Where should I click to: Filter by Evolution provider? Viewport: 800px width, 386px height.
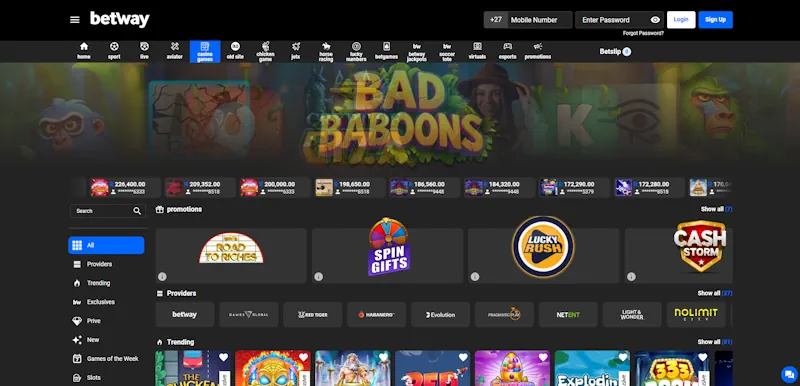click(x=440, y=315)
